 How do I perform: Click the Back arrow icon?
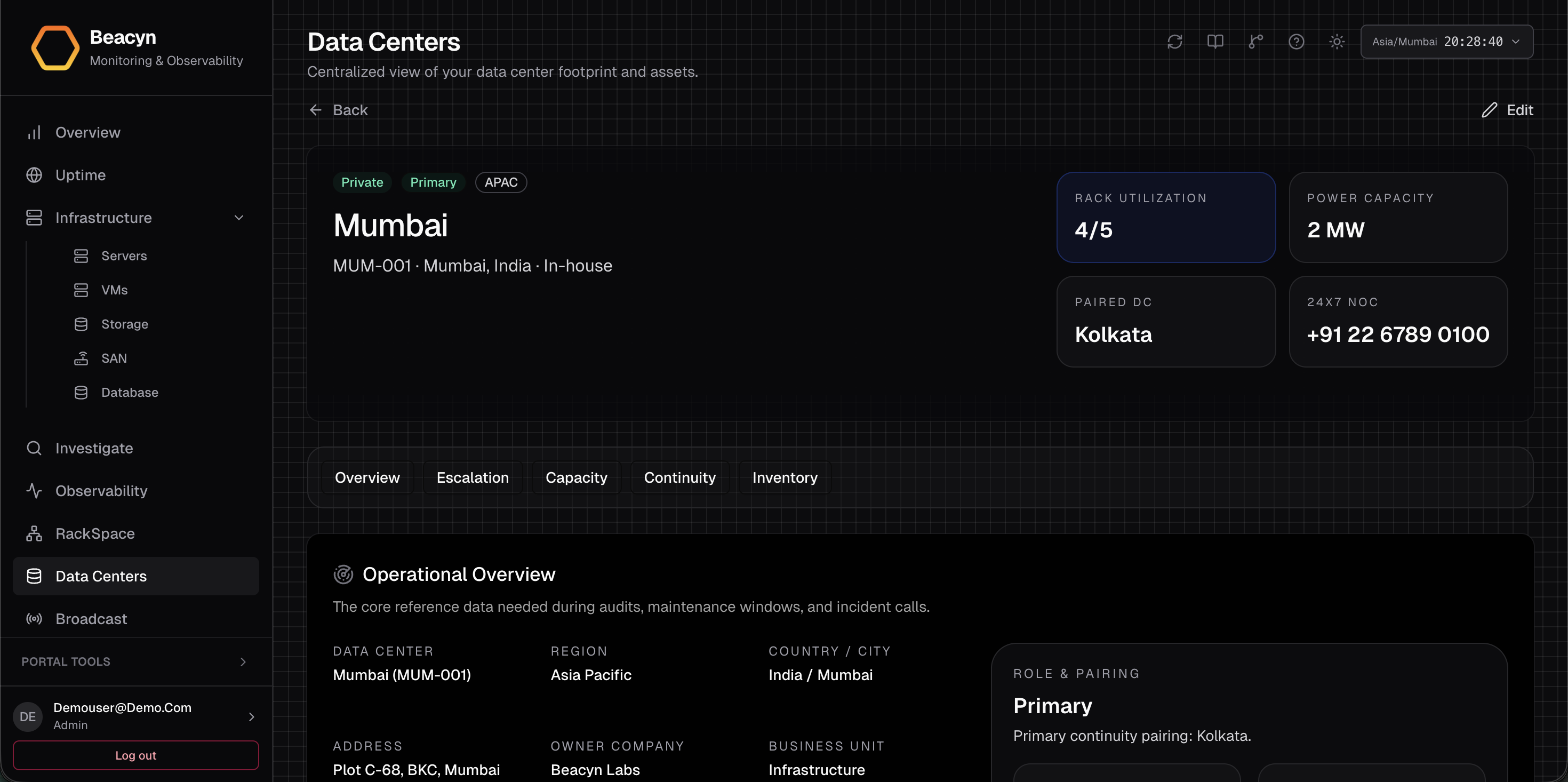315,110
